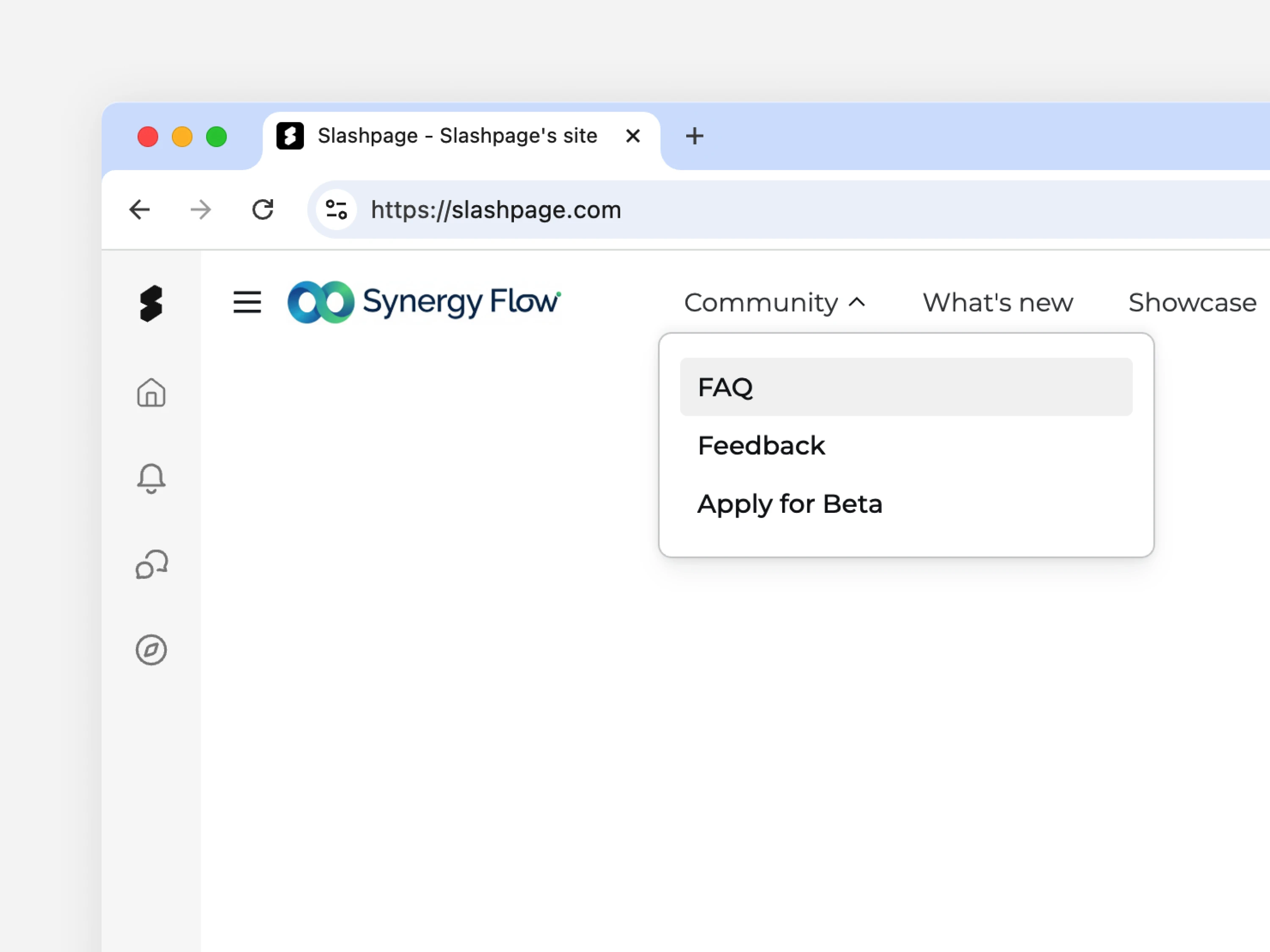This screenshot has height=952, width=1270.
Task: Select the Slashpage's site browser tab
Action: [x=456, y=136]
